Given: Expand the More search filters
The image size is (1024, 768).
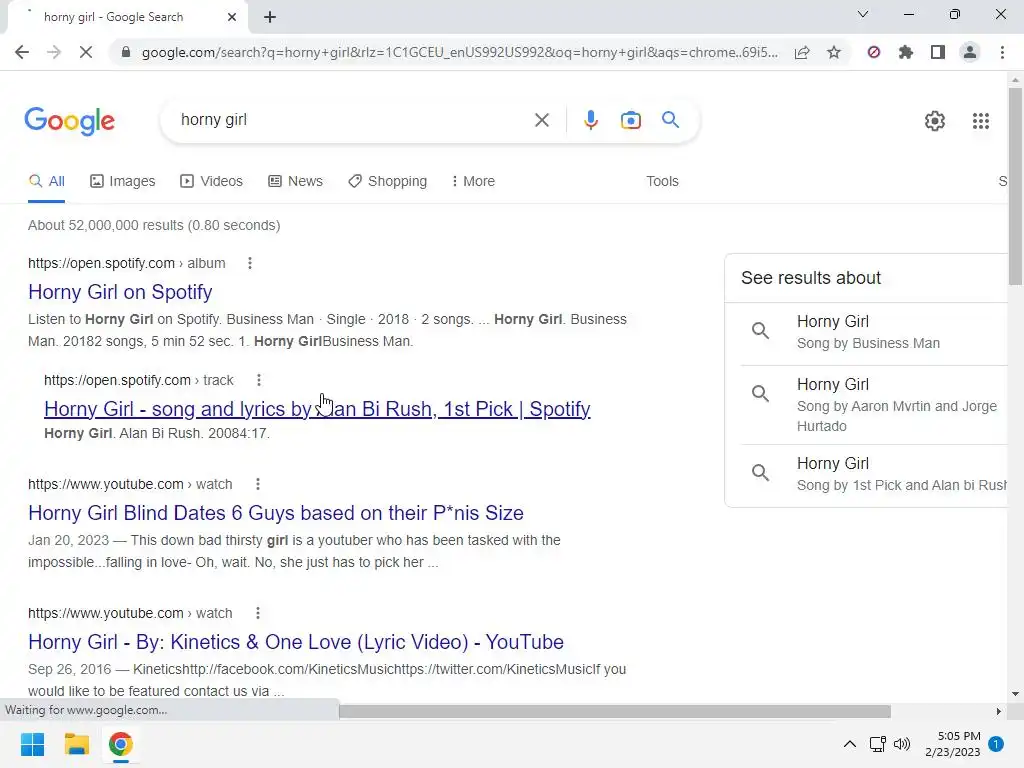Looking at the screenshot, I should [473, 181].
